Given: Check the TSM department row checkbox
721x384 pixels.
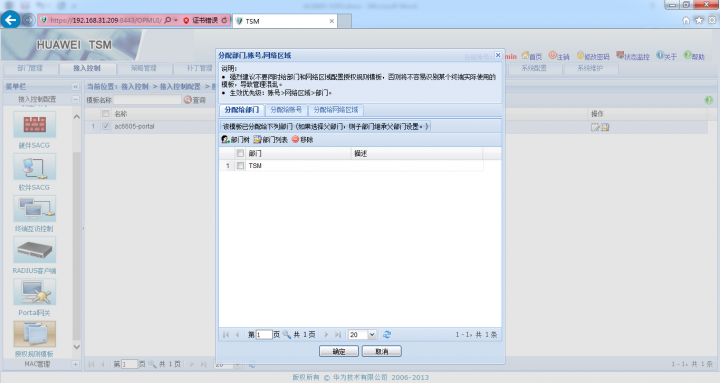Looking at the screenshot, I should [x=240, y=166].
